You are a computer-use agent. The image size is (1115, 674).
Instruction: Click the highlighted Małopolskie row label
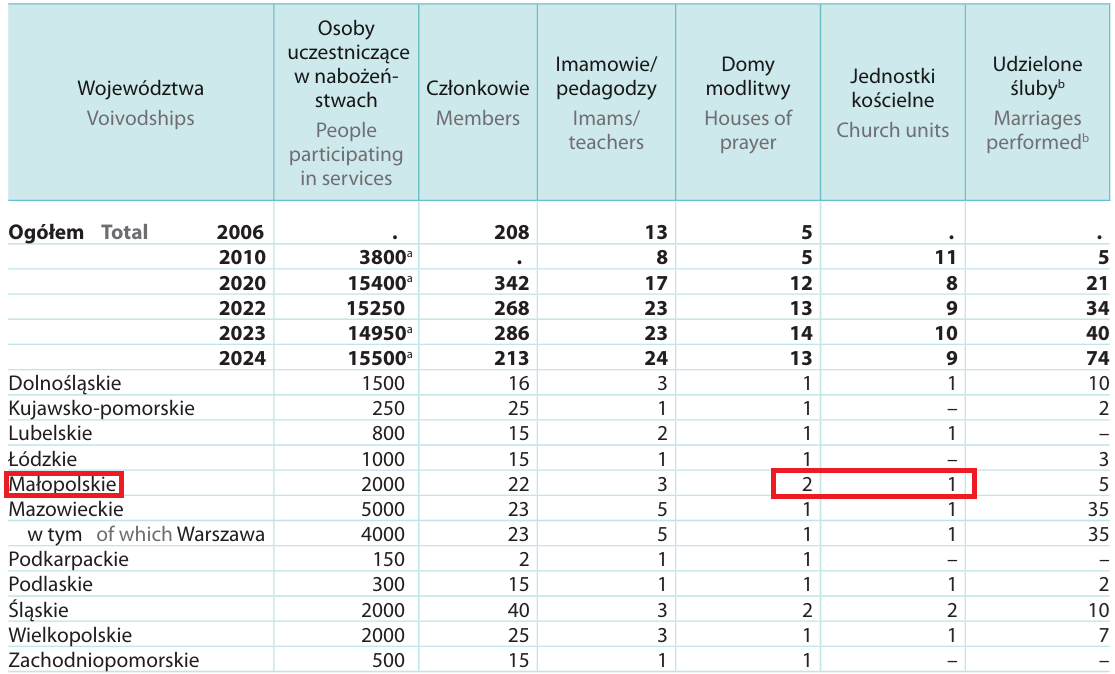tap(63, 484)
